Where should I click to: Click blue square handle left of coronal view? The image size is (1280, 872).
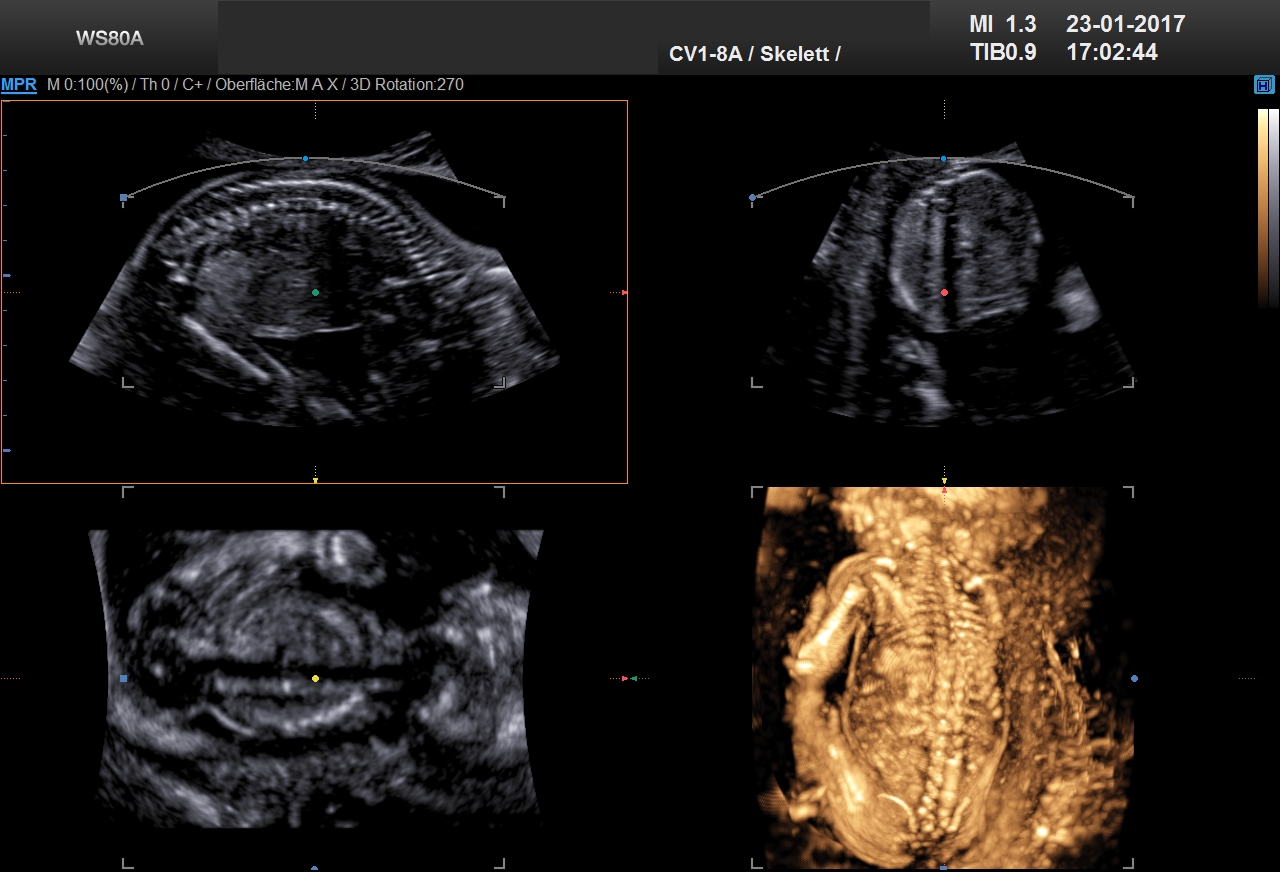coord(124,678)
